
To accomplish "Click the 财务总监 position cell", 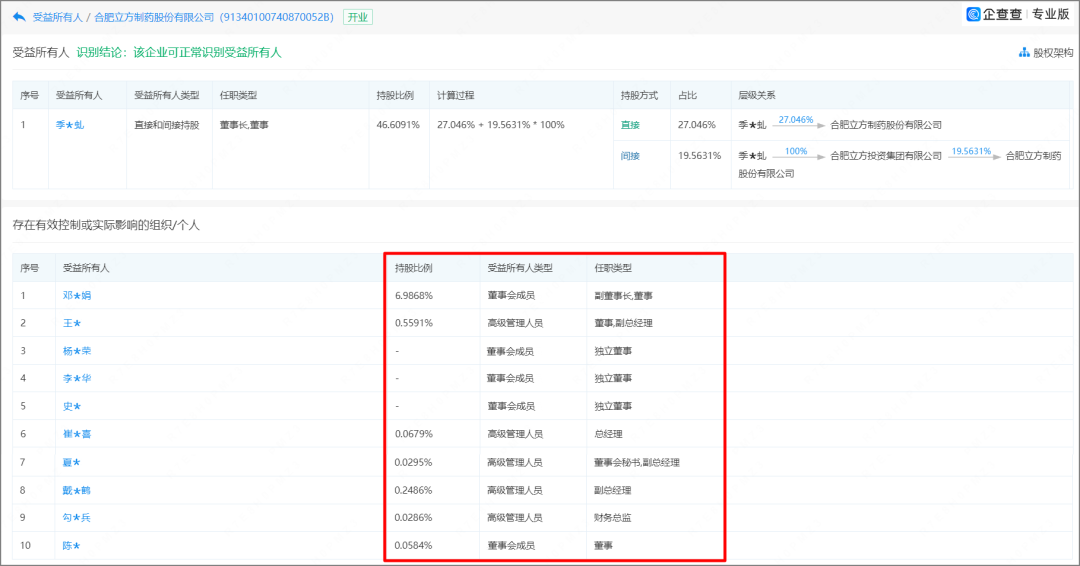I will pyautogui.click(x=612, y=517).
